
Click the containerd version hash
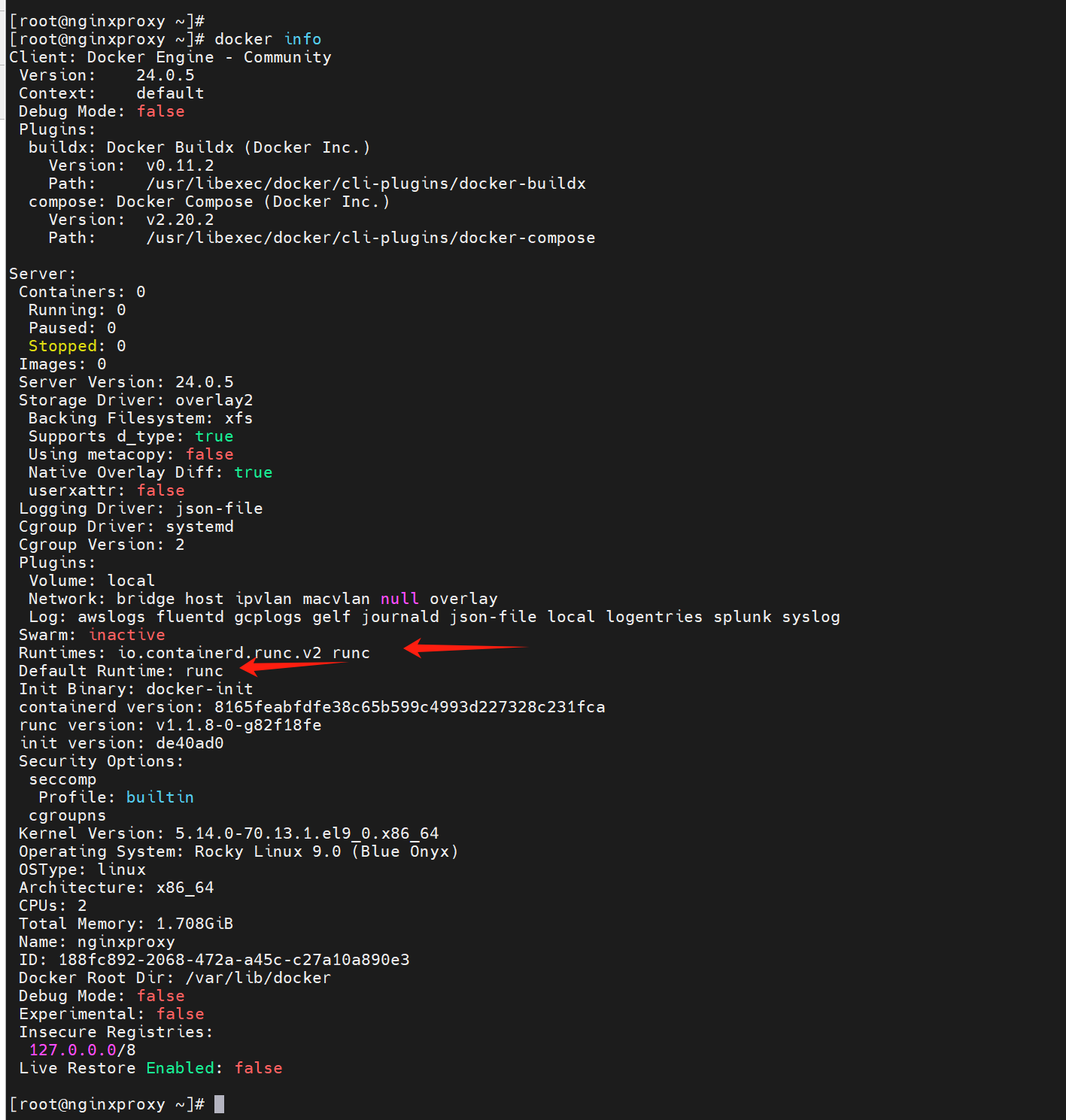click(409, 707)
